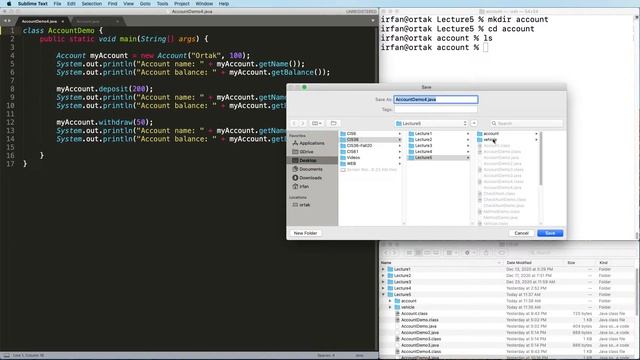Open the account folder in Save dialog
The image size is (640, 360).
pos(507,133)
